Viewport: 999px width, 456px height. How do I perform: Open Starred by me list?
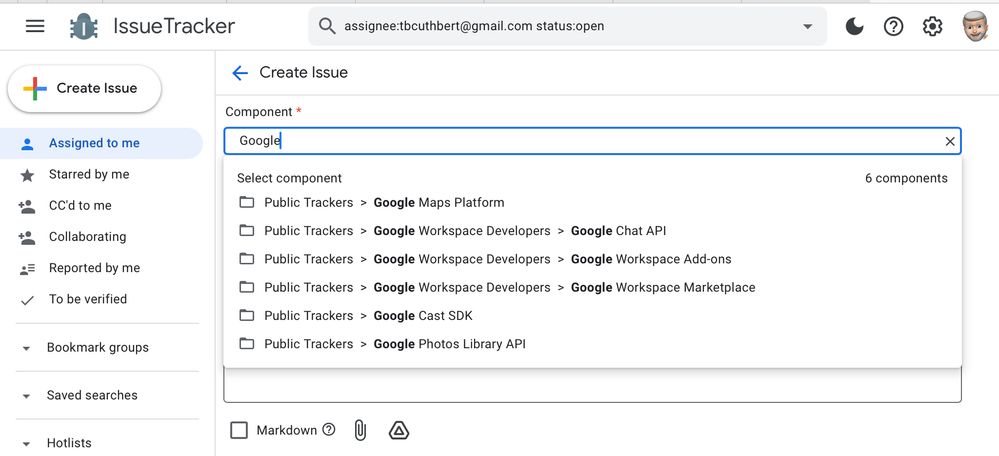point(89,174)
